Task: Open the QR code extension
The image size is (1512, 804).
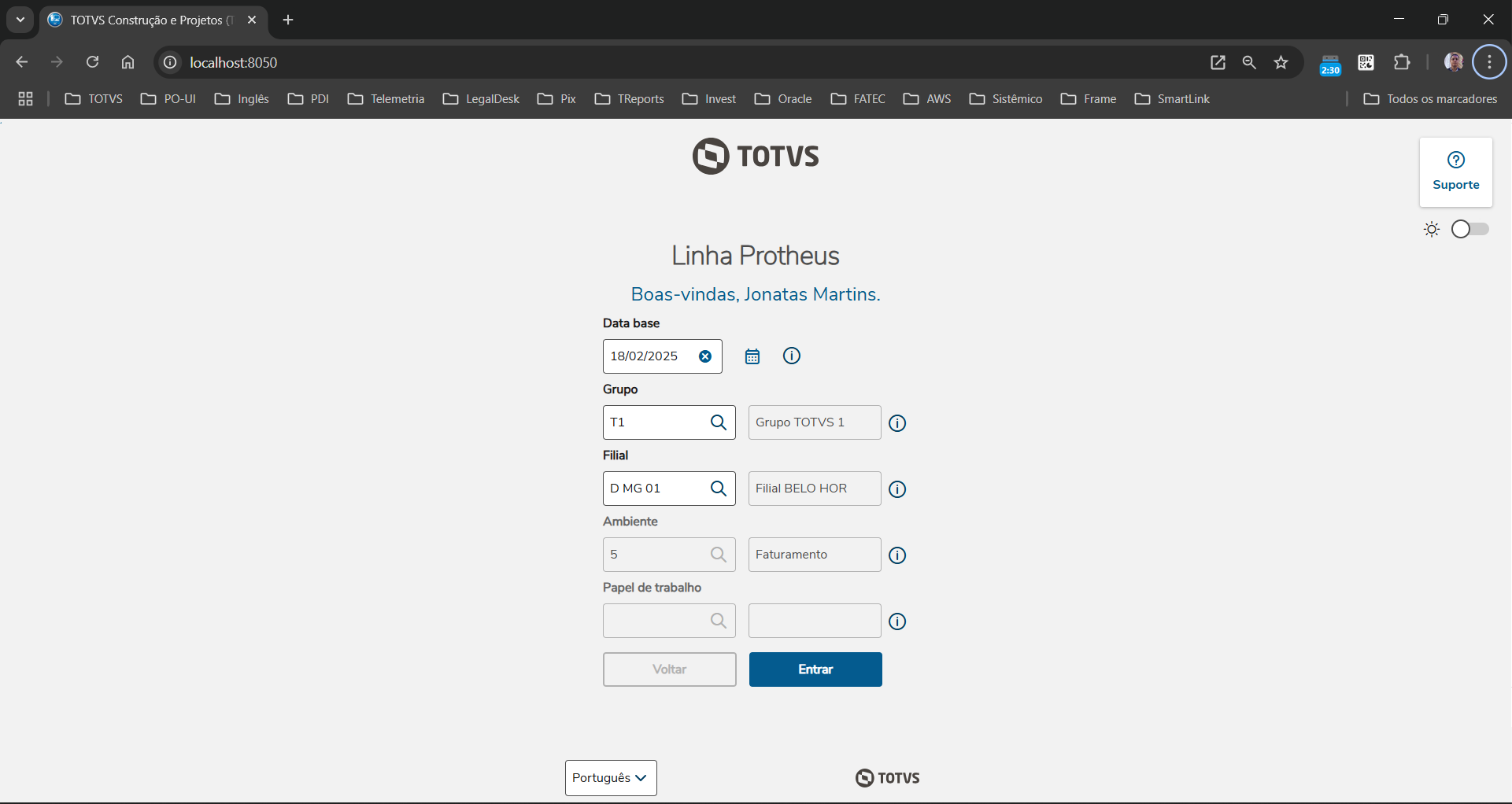Action: coord(1366,62)
